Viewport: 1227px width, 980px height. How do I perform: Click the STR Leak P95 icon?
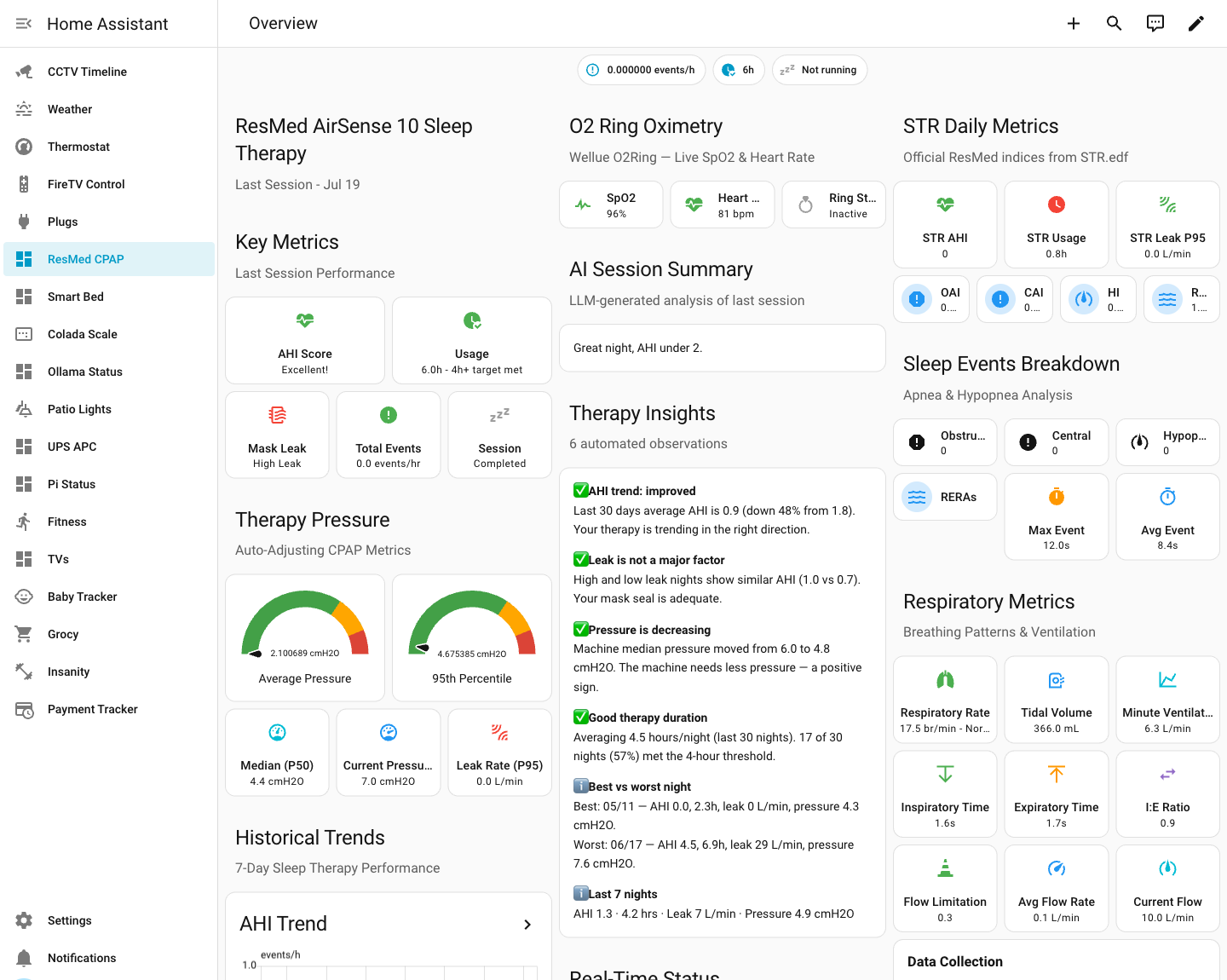point(1167,205)
